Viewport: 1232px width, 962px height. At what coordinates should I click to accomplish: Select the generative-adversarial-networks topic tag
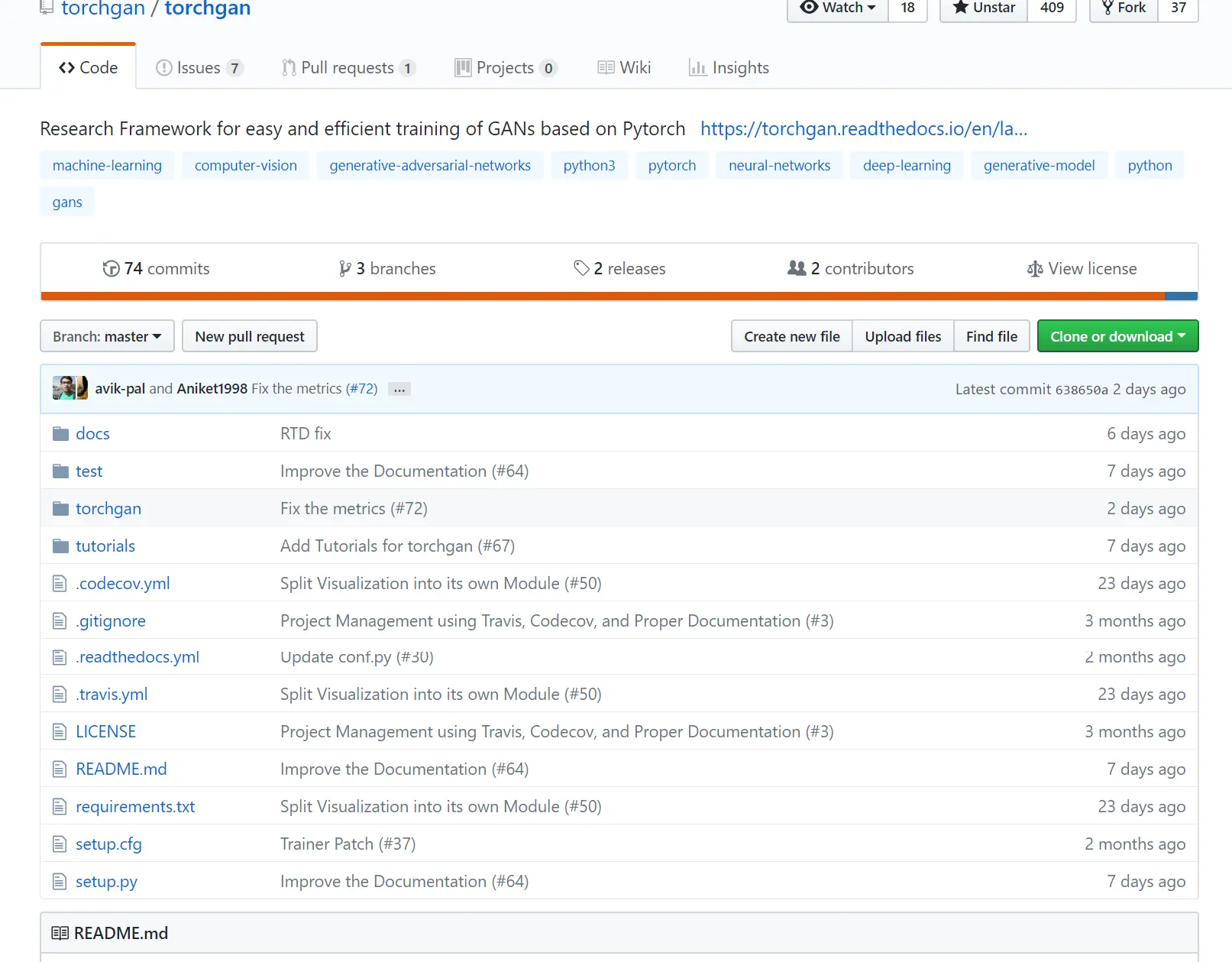click(x=430, y=166)
